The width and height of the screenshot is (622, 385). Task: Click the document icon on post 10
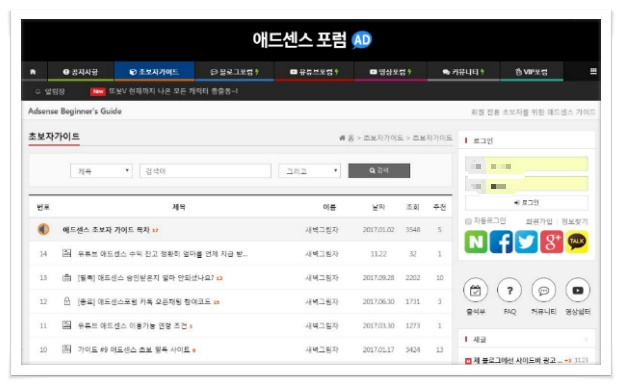(x=67, y=349)
